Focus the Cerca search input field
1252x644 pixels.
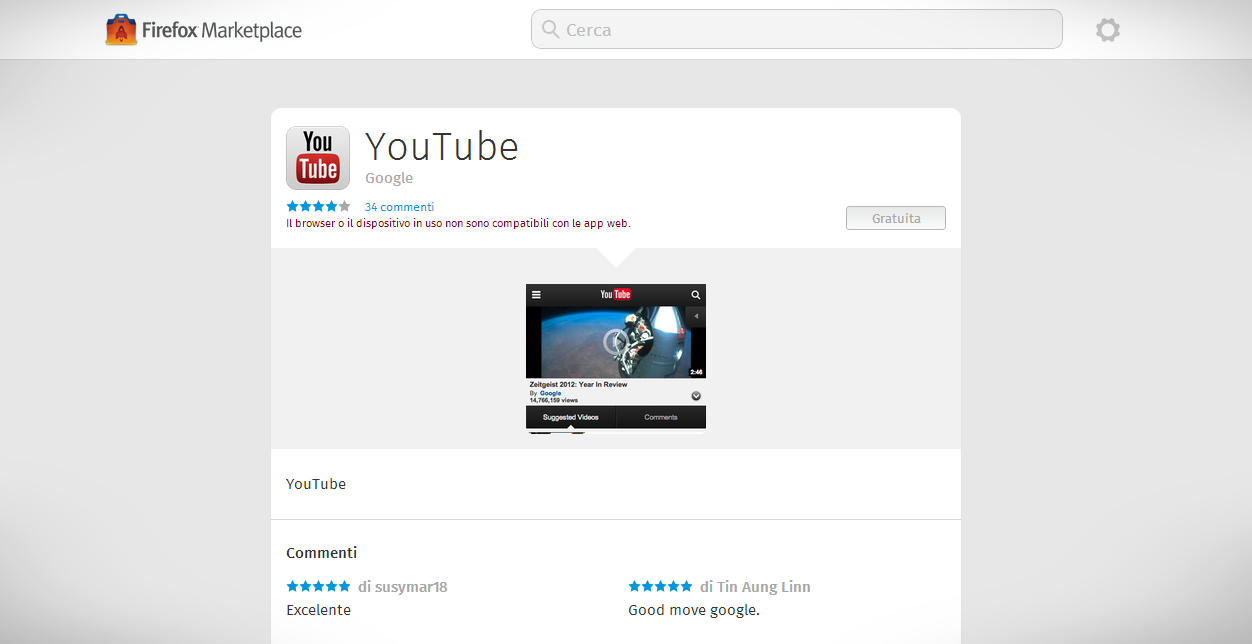tap(797, 29)
